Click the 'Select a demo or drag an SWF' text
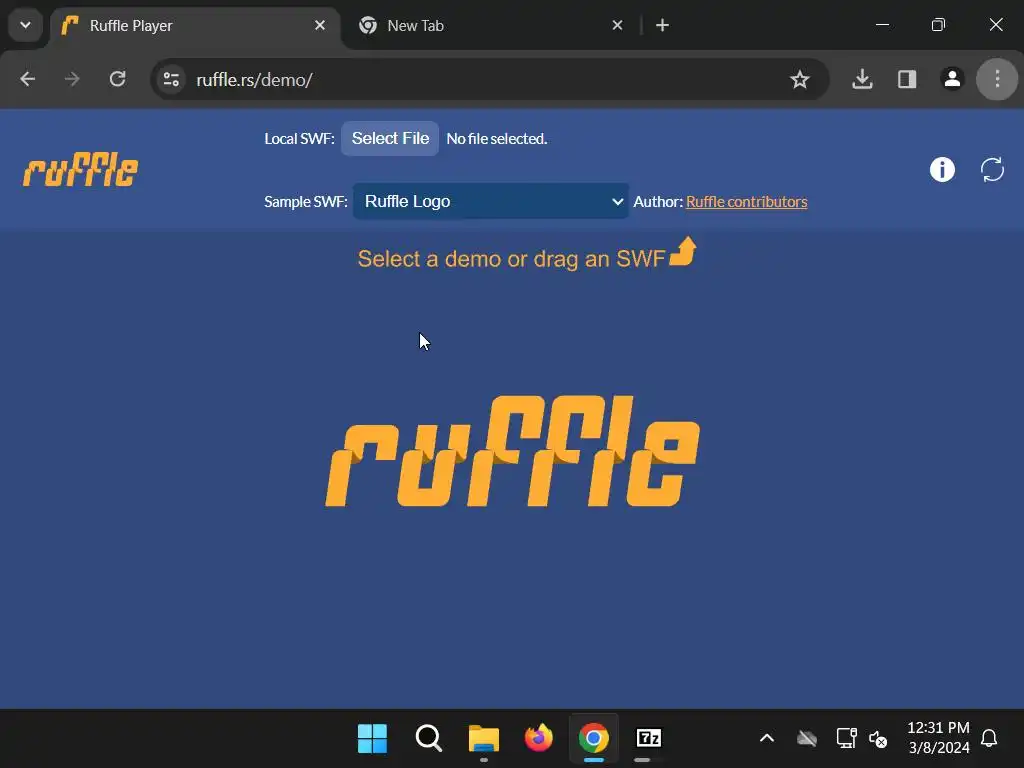 pyautogui.click(x=511, y=259)
